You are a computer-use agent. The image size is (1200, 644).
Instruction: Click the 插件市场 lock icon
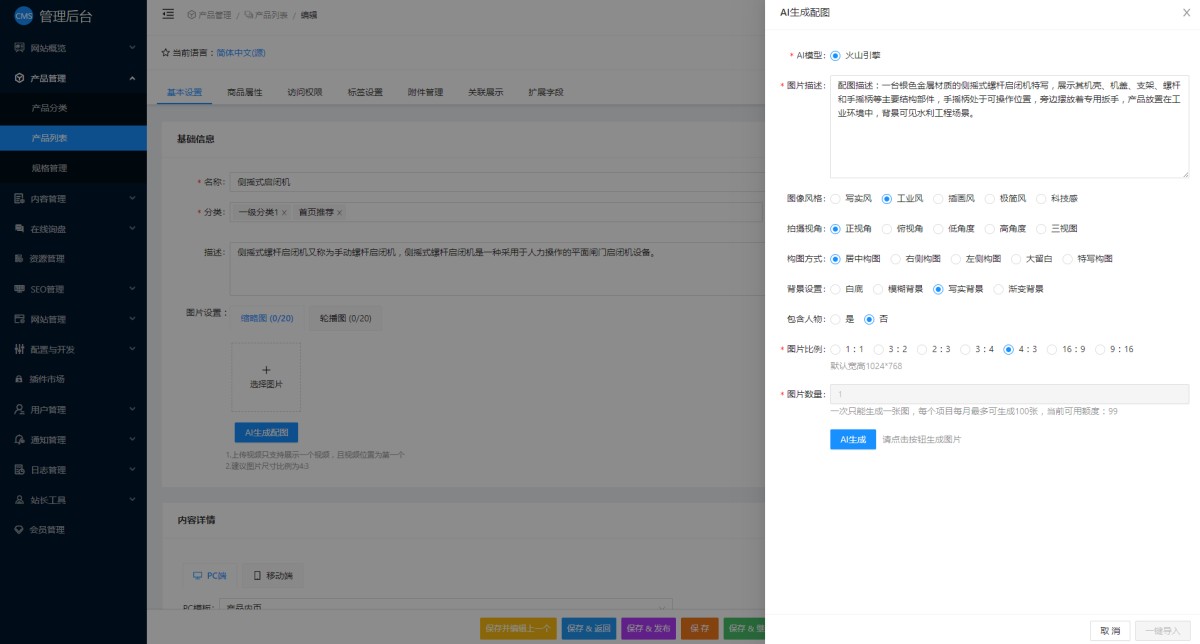click(19, 380)
